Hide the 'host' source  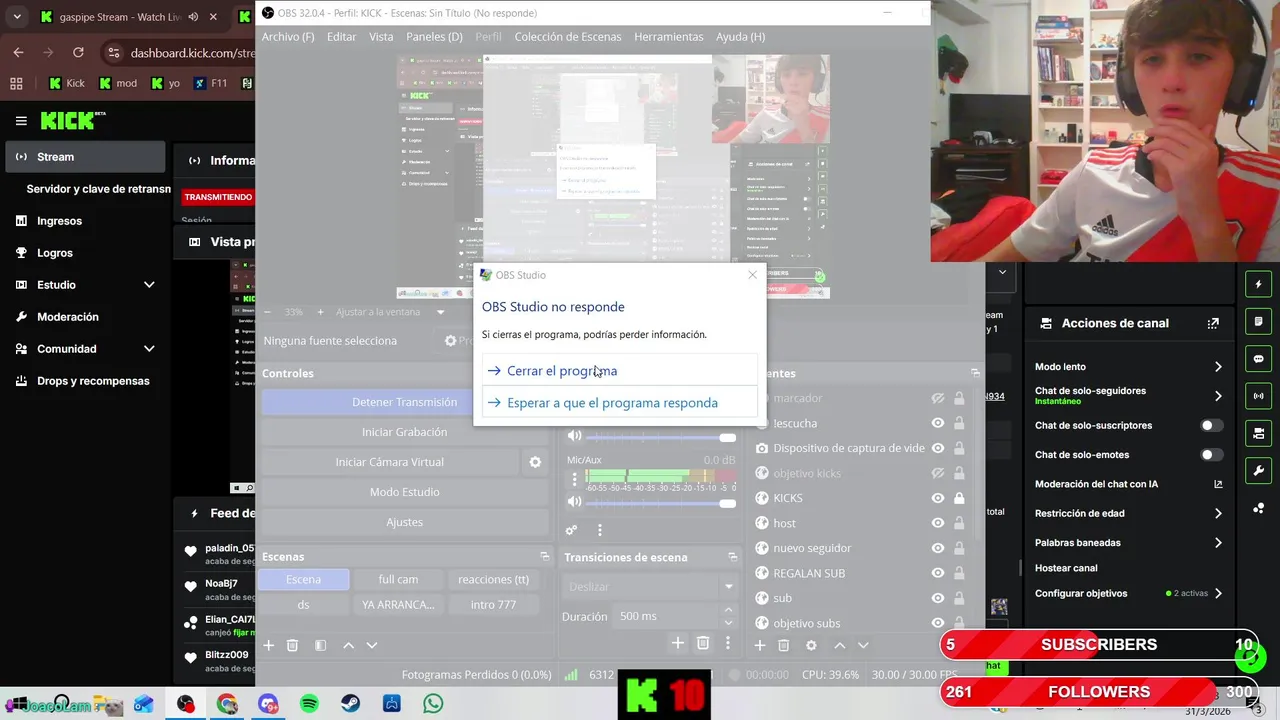pos(937,523)
